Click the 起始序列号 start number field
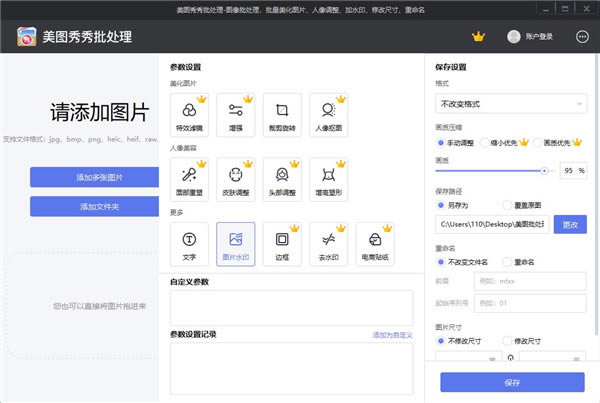The height and width of the screenshot is (403, 600). point(530,303)
